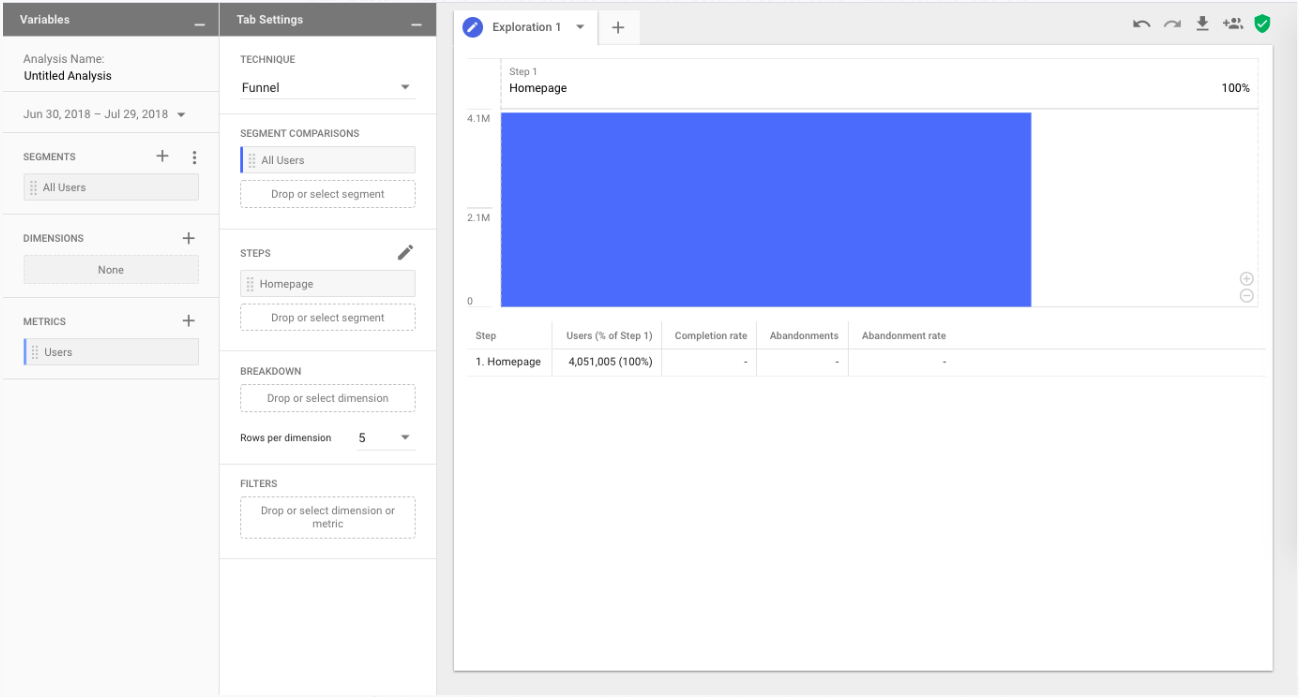Click the Users metric drag handle

(35, 352)
